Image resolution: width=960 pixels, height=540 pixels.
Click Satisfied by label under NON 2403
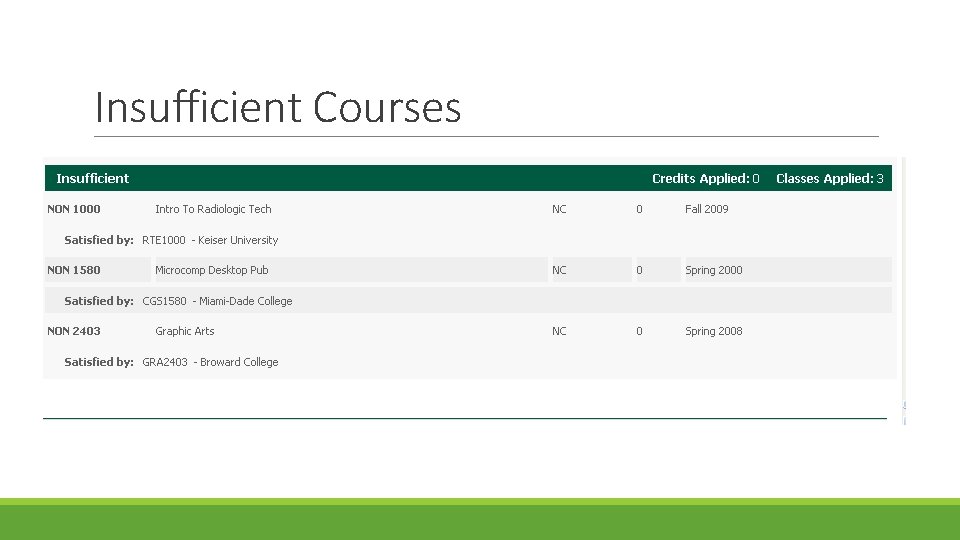pyautogui.click(x=99, y=362)
